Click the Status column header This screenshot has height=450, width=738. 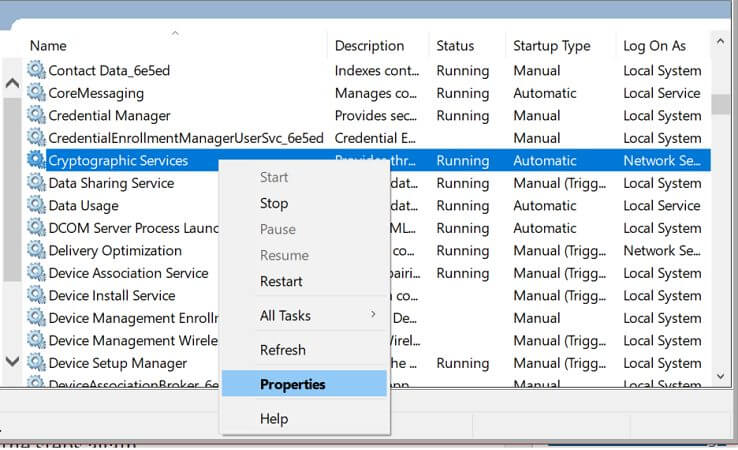click(455, 46)
